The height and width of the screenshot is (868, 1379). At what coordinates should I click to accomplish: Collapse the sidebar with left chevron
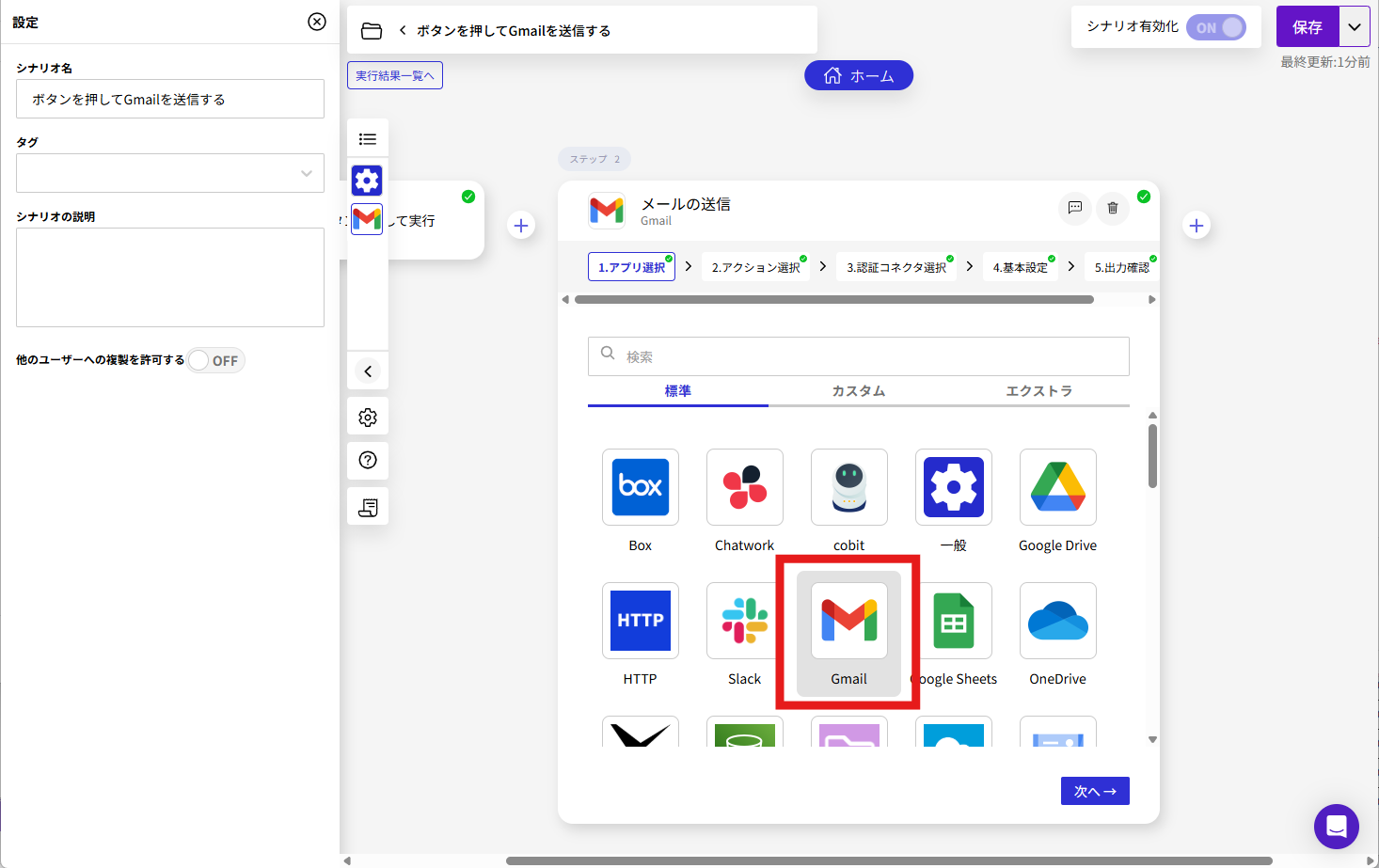(368, 371)
